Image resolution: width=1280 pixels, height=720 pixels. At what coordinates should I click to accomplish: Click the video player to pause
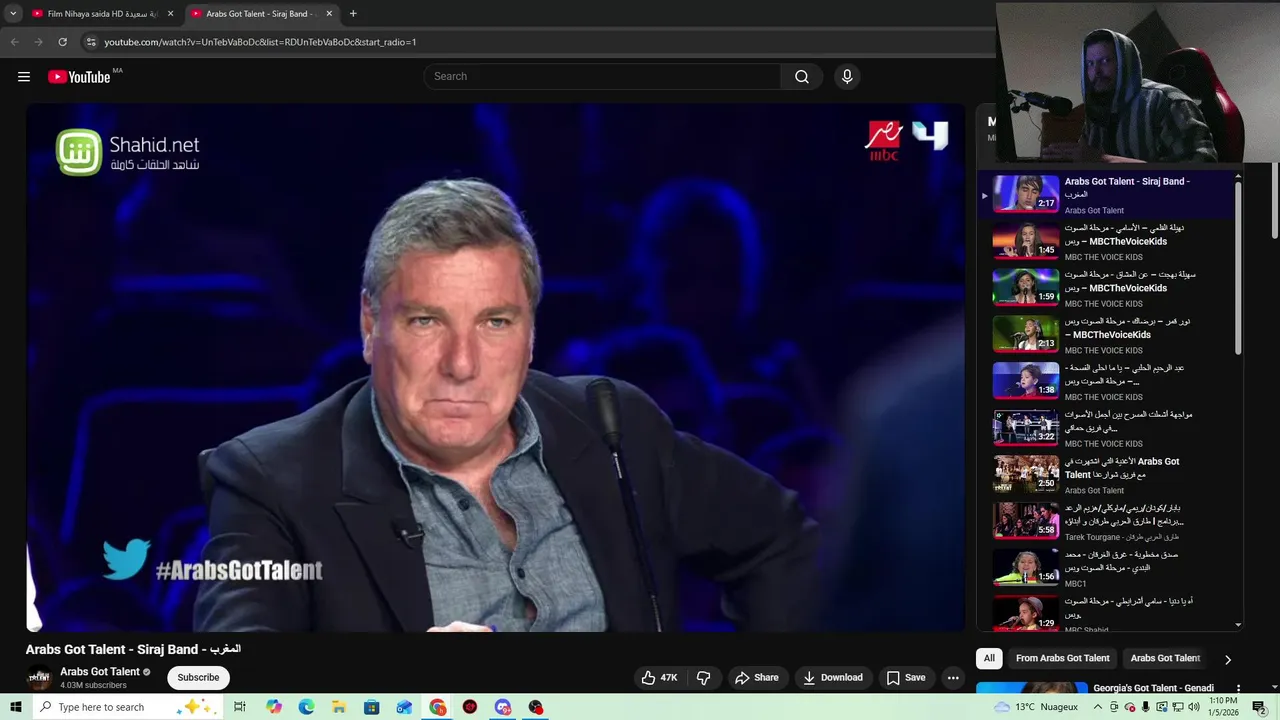(x=495, y=367)
